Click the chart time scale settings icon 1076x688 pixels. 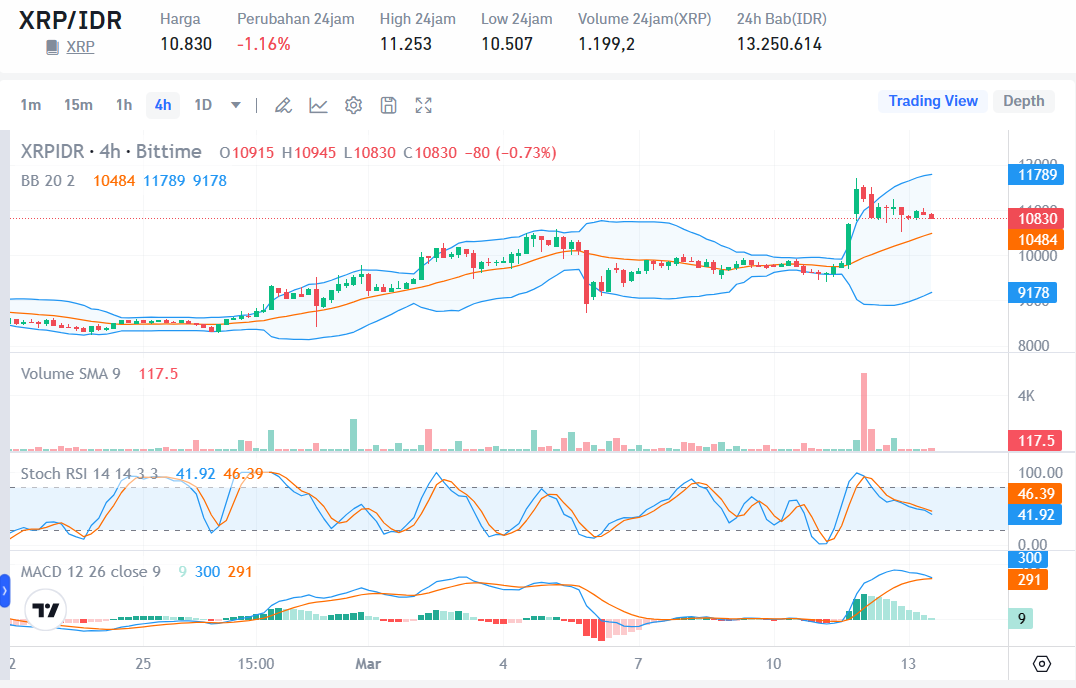pyautogui.click(x=1041, y=663)
